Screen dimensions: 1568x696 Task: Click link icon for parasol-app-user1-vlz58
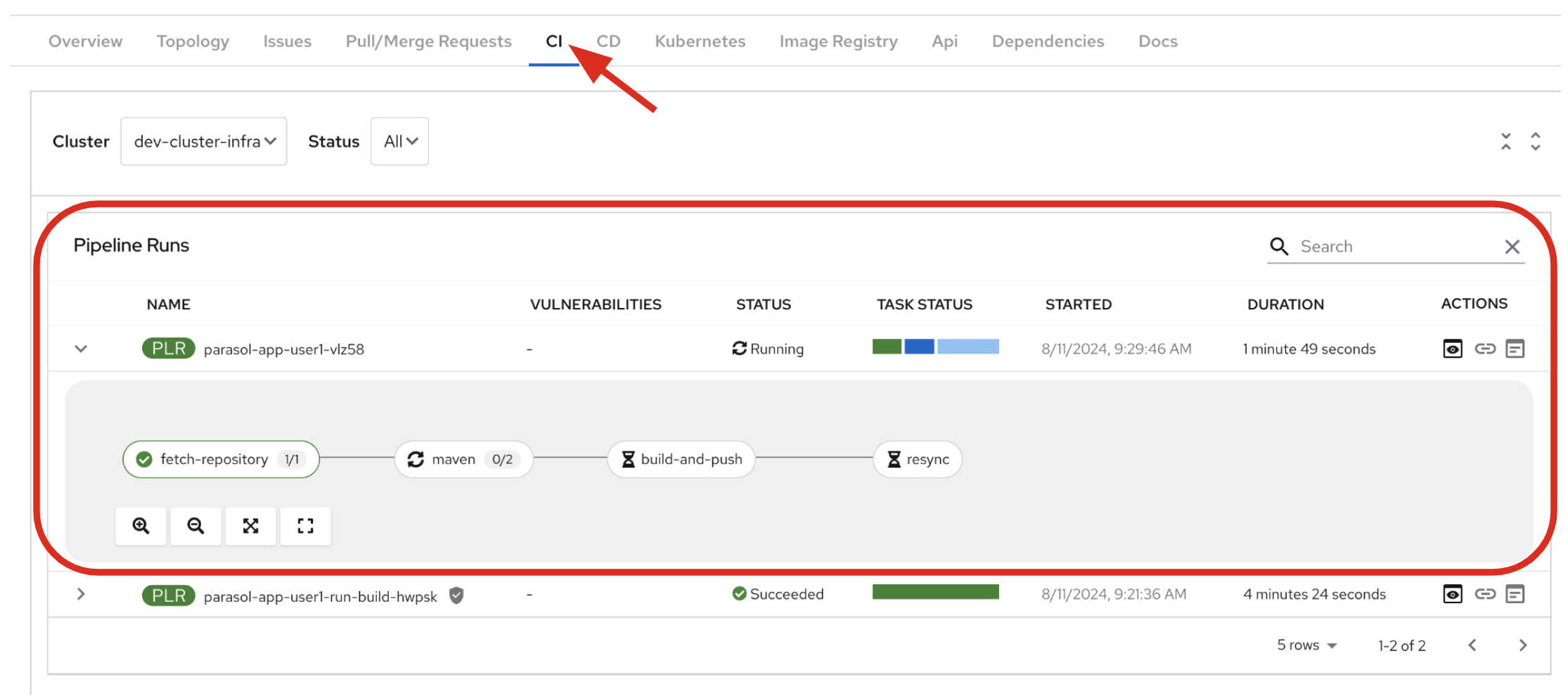pyautogui.click(x=1484, y=349)
